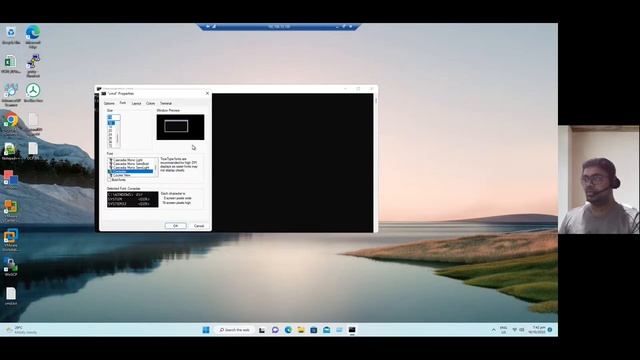The width and height of the screenshot is (640, 360).
Task: Click the font Size input field
Action: tap(113, 117)
